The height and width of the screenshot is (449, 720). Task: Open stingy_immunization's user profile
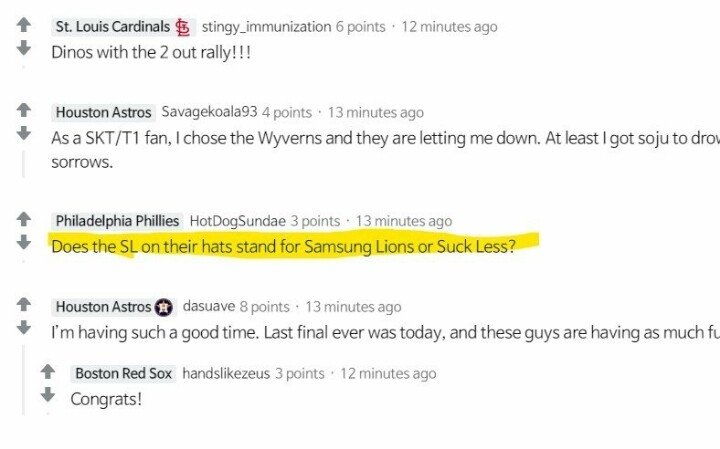pyautogui.click(x=265, y=27)
